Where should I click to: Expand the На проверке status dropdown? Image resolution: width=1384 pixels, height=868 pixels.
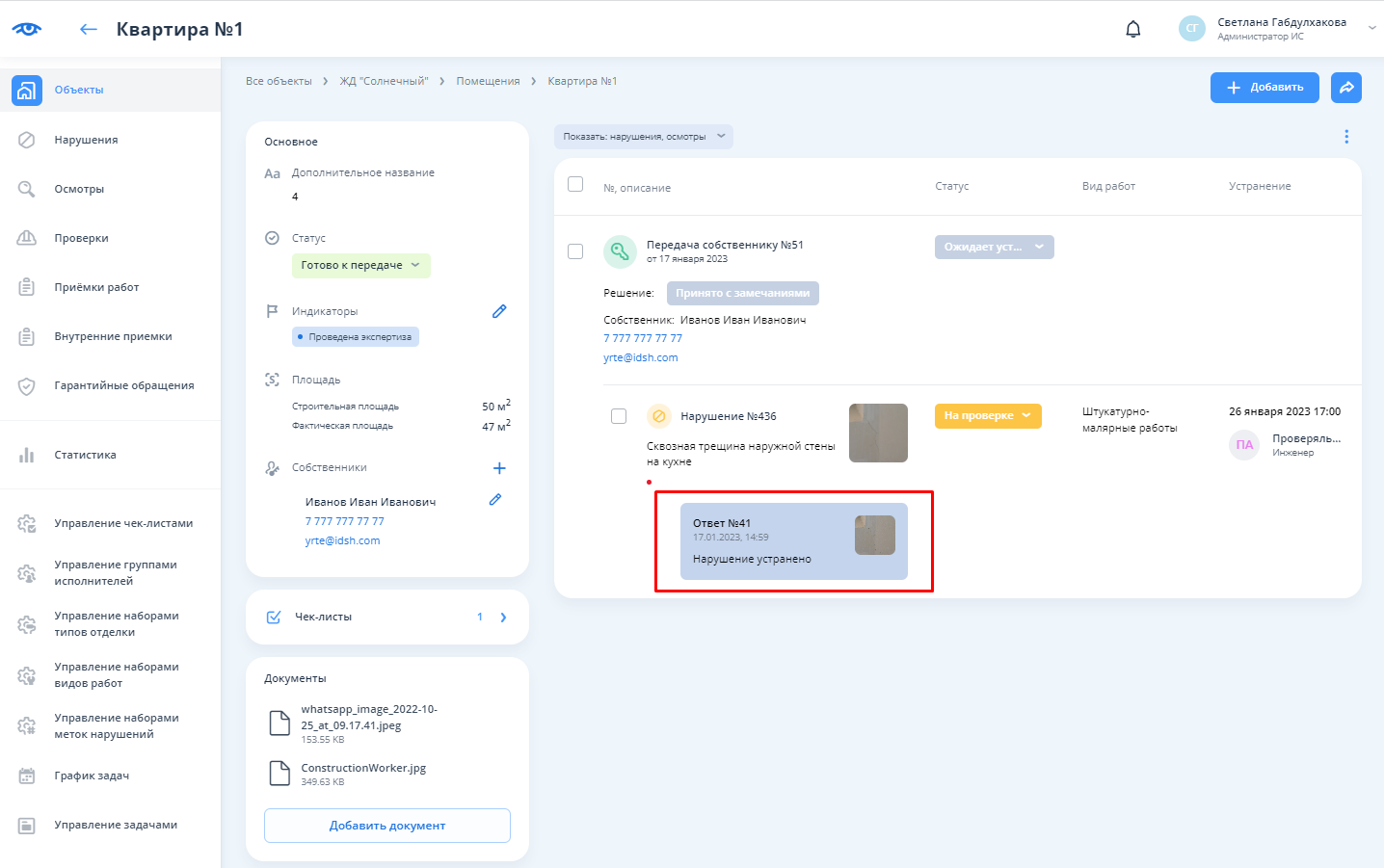tap(988, 416)
